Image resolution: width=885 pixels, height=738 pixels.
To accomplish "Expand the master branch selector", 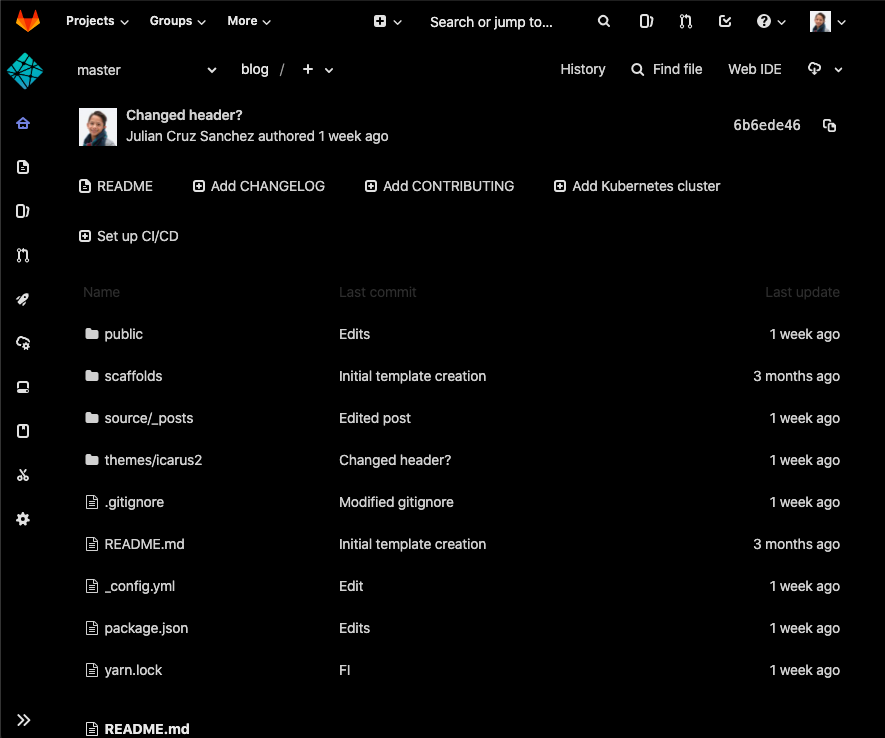I will 147,70.
